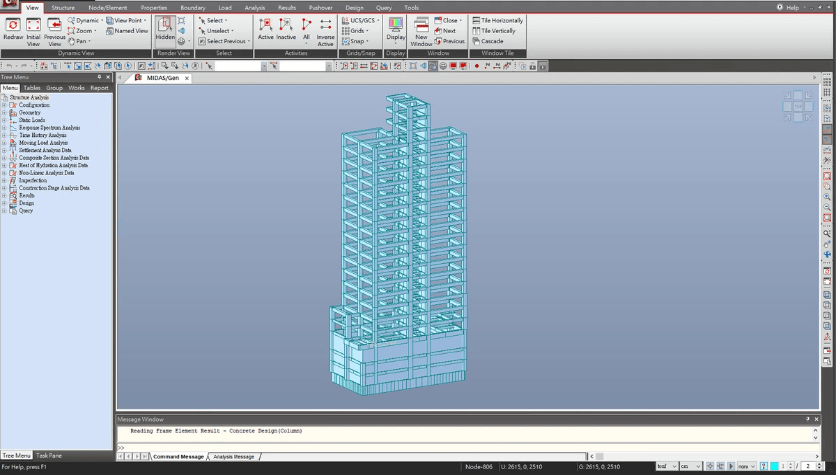The width and height of the screenshot is (836, 475).
Task: Click the Active elements icon
Action: (x=265, y=29)
